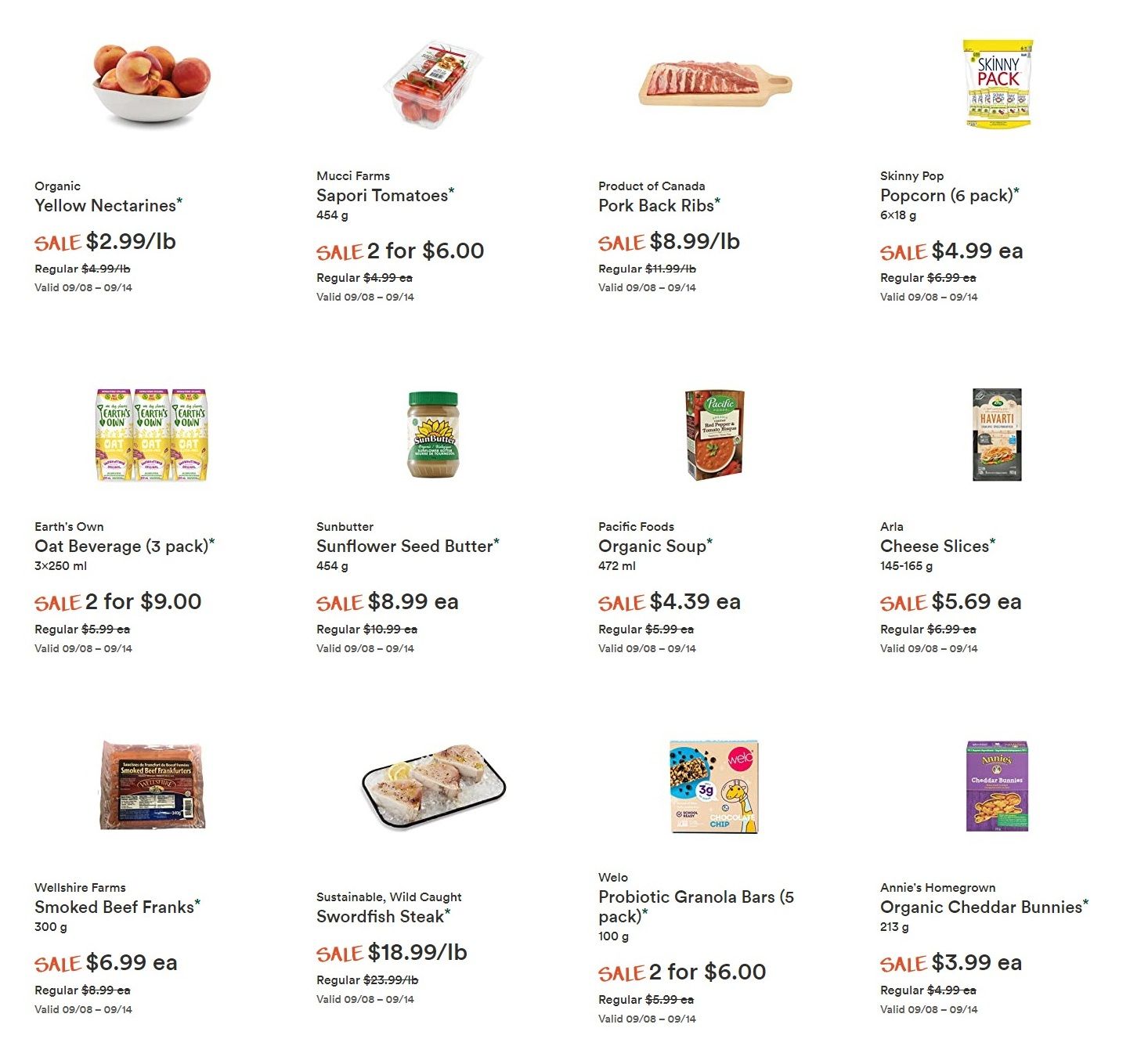View the Welo granola bars box image
1148x1057 pixels.
(714, 786)
